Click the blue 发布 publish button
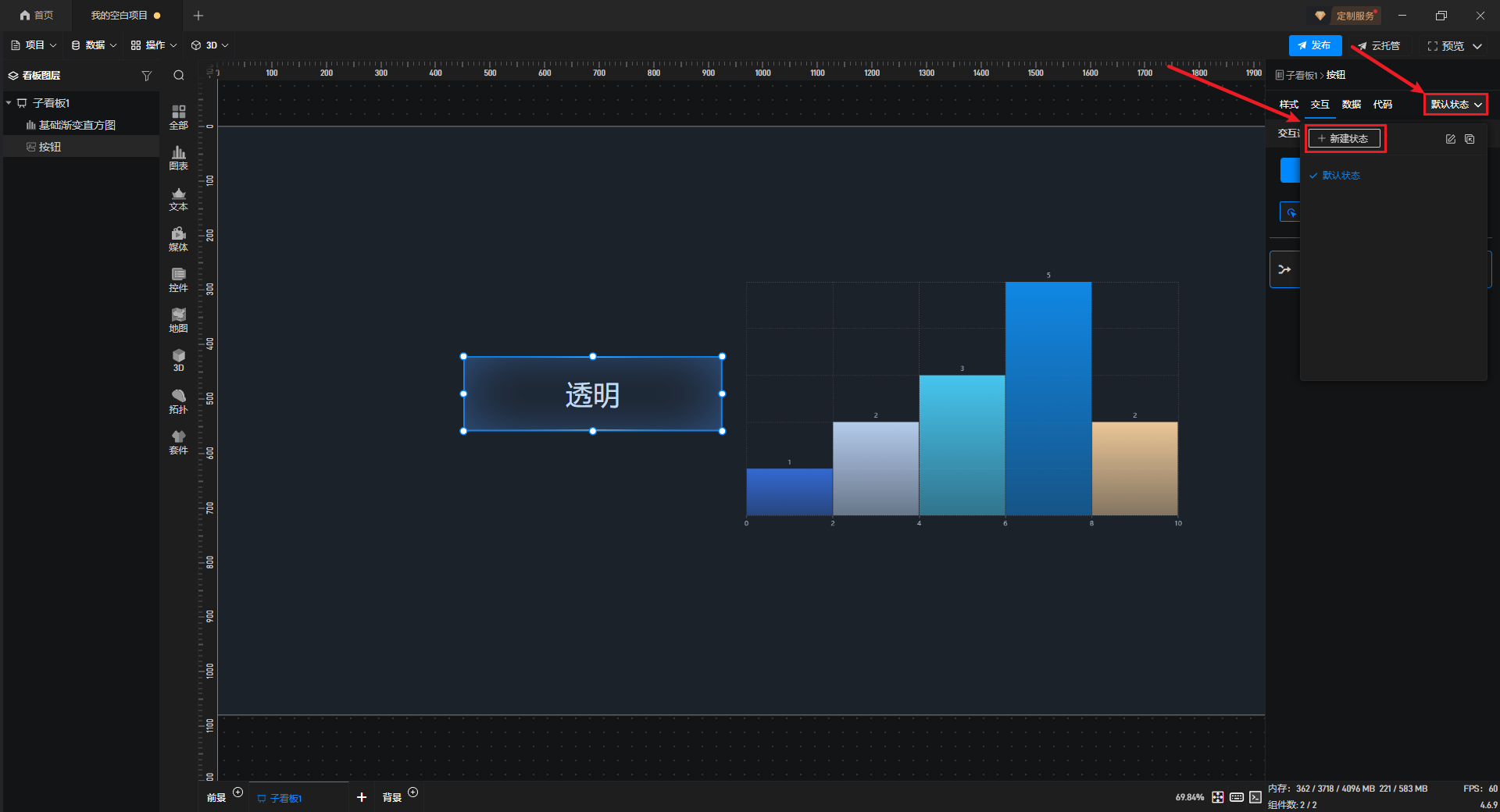The image size is (1500, 812). pyautogui.click(x=1315, y=45)
